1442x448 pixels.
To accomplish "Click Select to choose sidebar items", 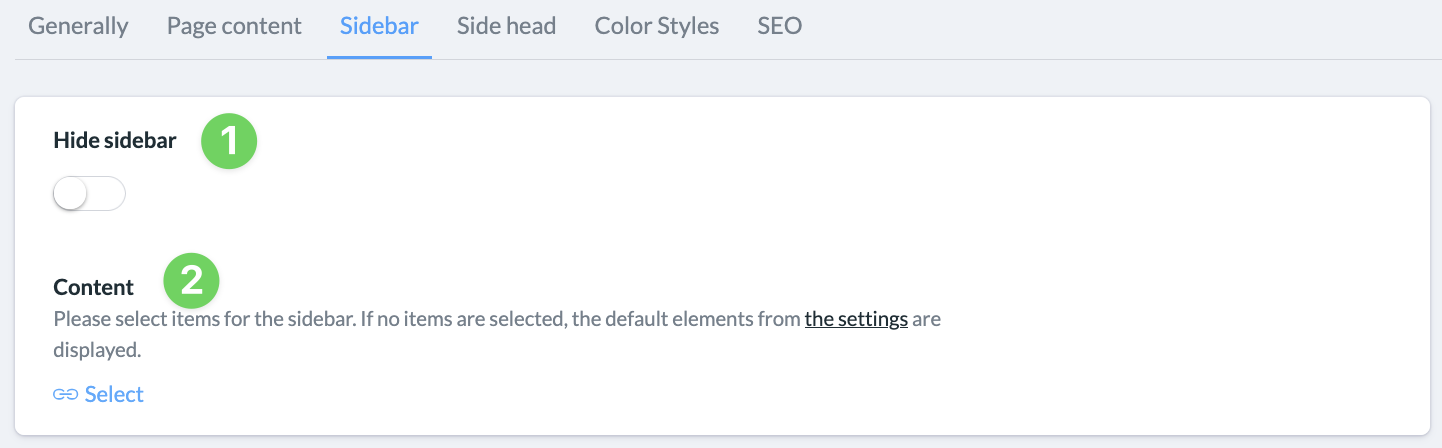I will click(x=114, y=394).
